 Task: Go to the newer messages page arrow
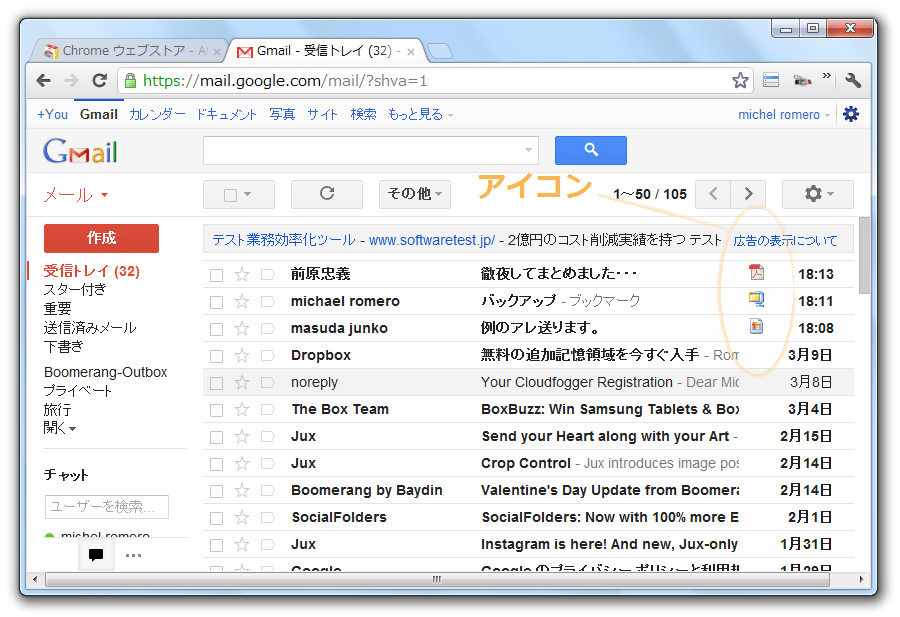(x=713, y=194)
